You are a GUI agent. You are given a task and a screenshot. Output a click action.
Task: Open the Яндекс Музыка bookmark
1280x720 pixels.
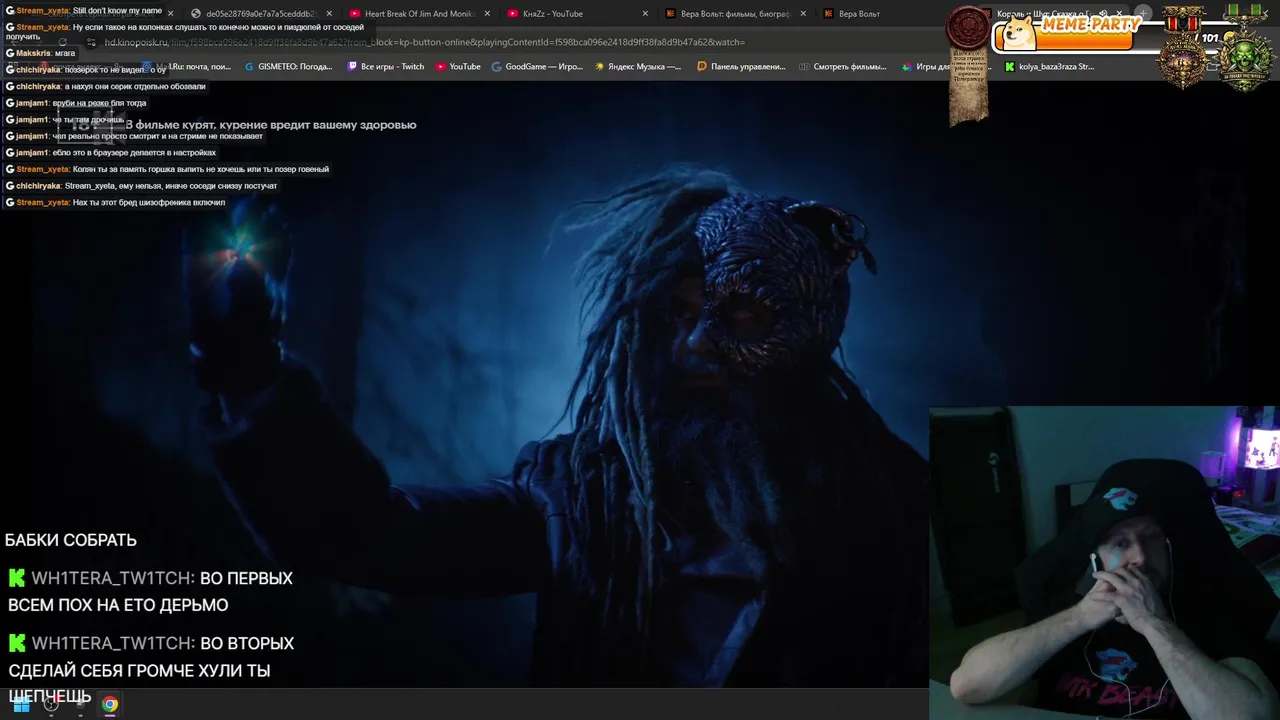coord(637,67)
